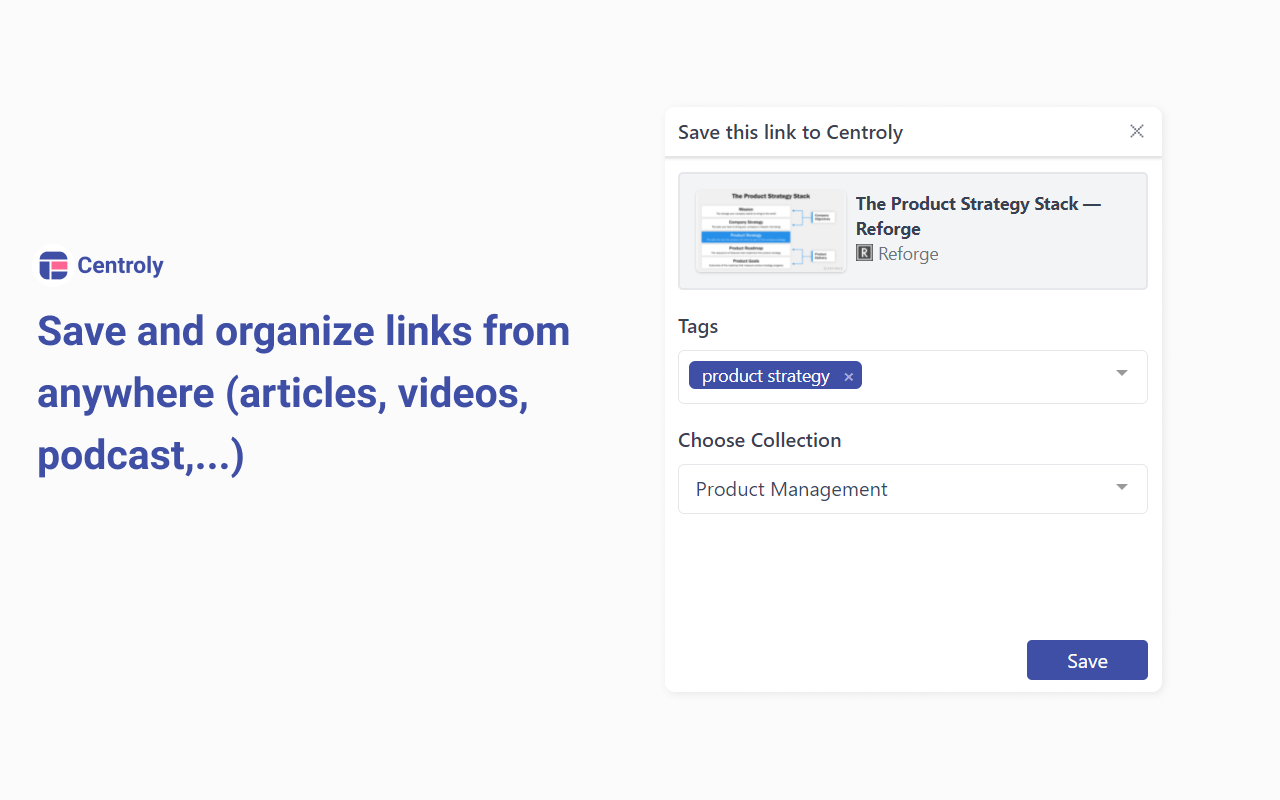Select the "product strategy" tag chip
Viewport: 1280px width, 800px height.
pos(765,376)
